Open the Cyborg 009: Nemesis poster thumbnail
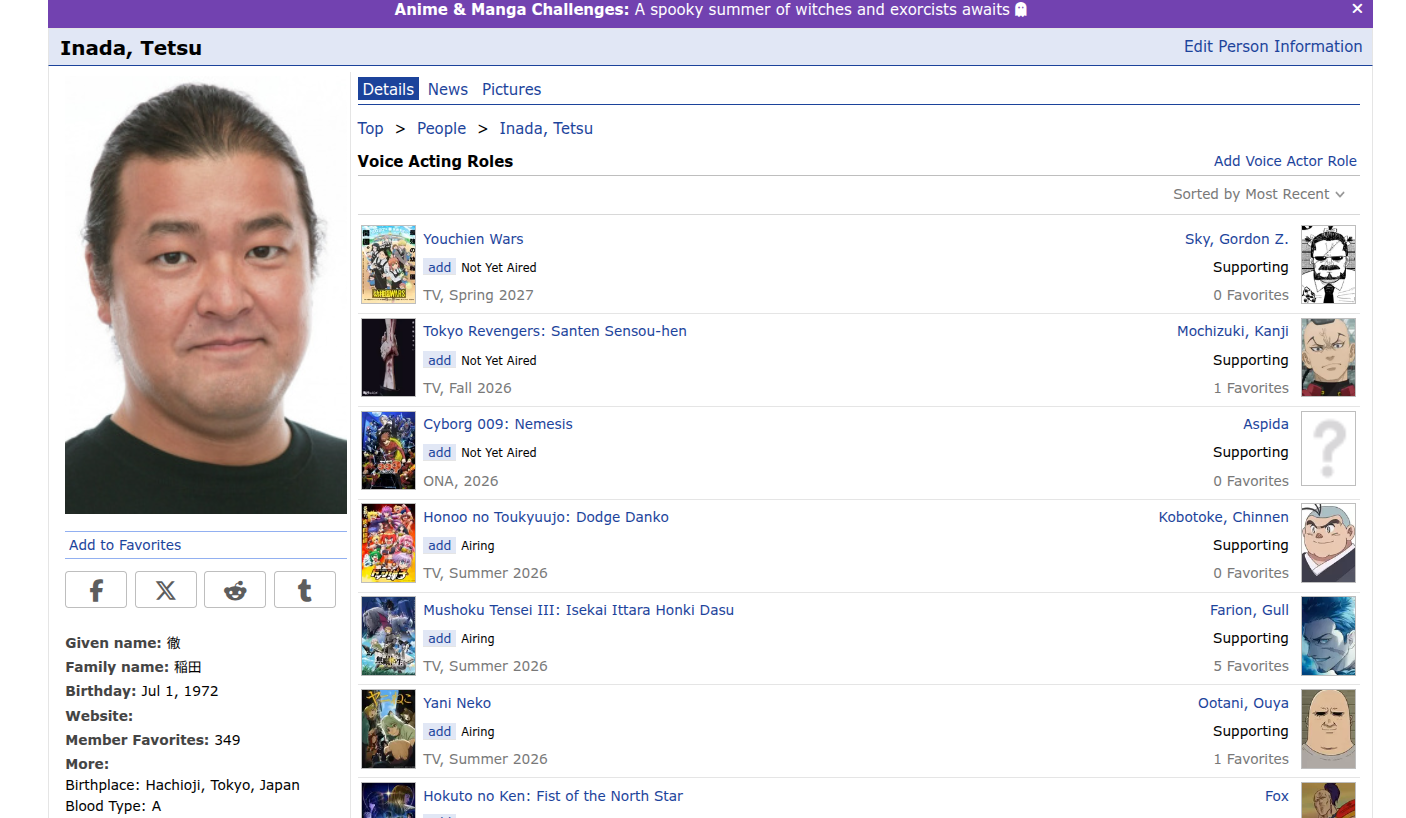The height and width of the screenshot is (818, 1406). coord(388,450)
